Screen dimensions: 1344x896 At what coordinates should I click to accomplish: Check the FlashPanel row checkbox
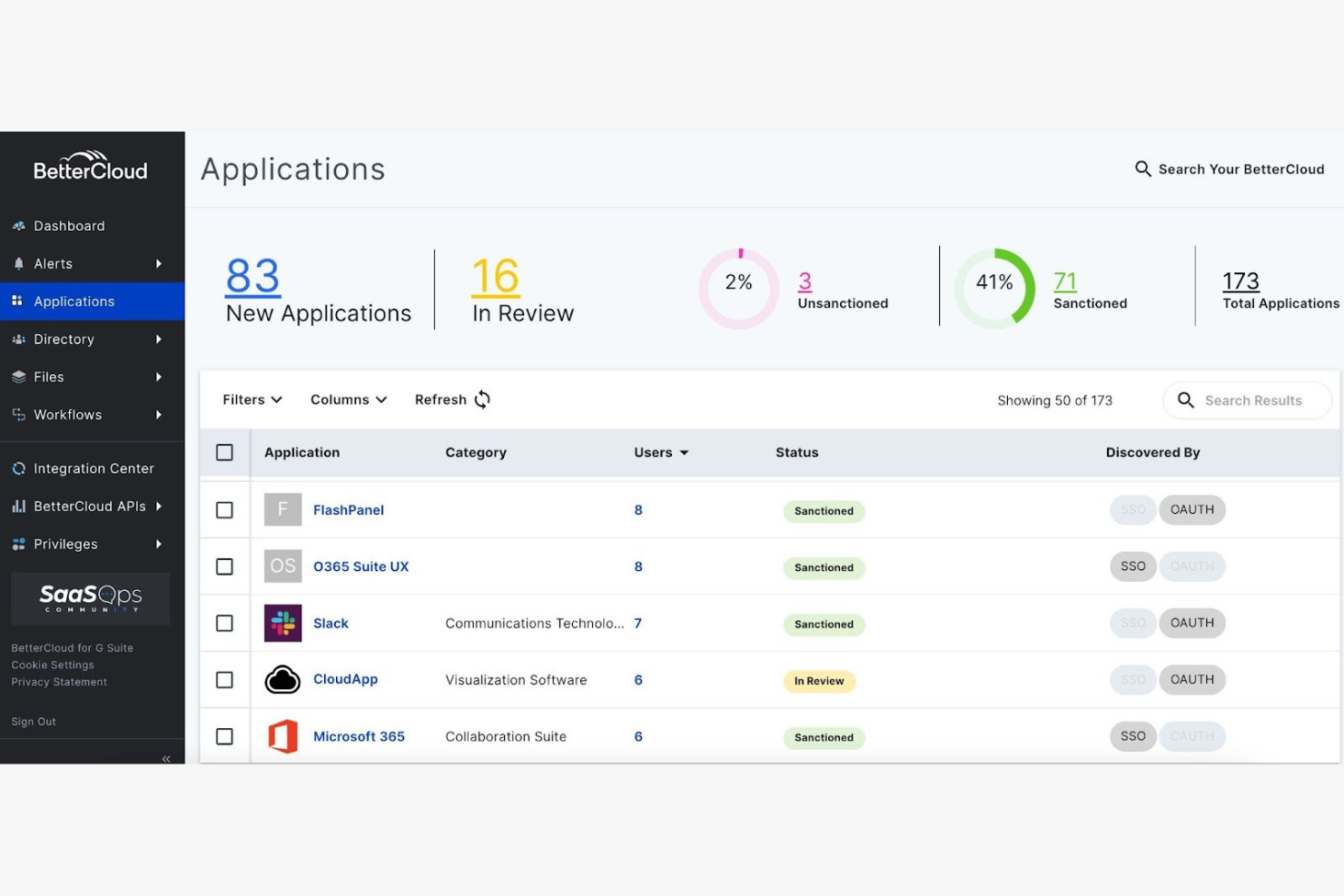click(224, 510)
